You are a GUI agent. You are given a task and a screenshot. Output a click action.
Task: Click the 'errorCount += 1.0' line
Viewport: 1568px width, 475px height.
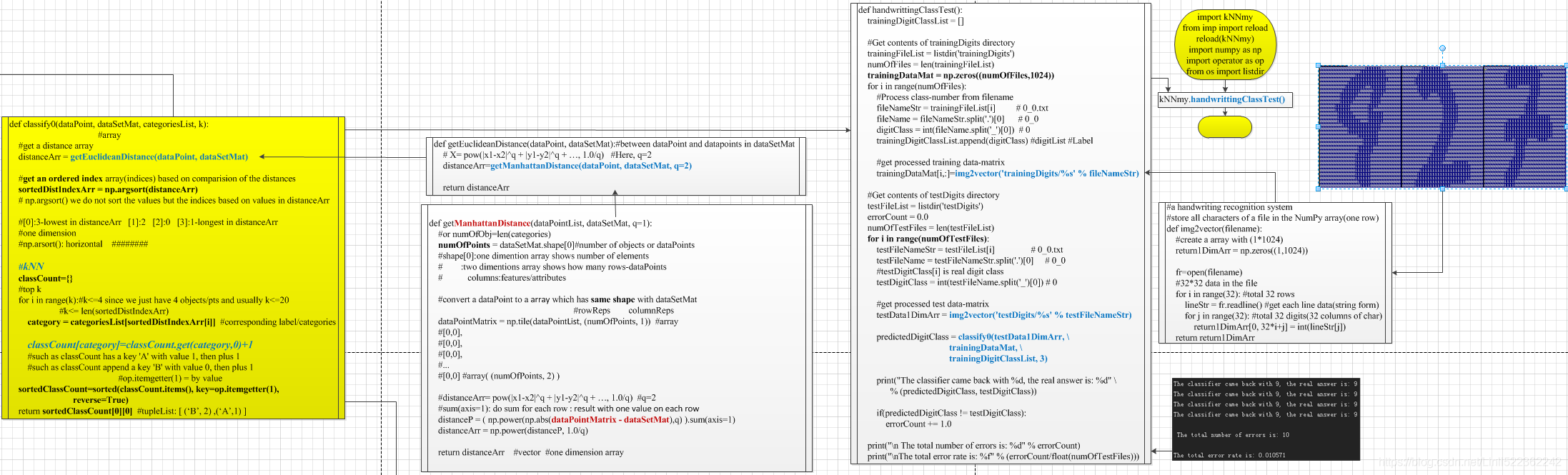918,424
